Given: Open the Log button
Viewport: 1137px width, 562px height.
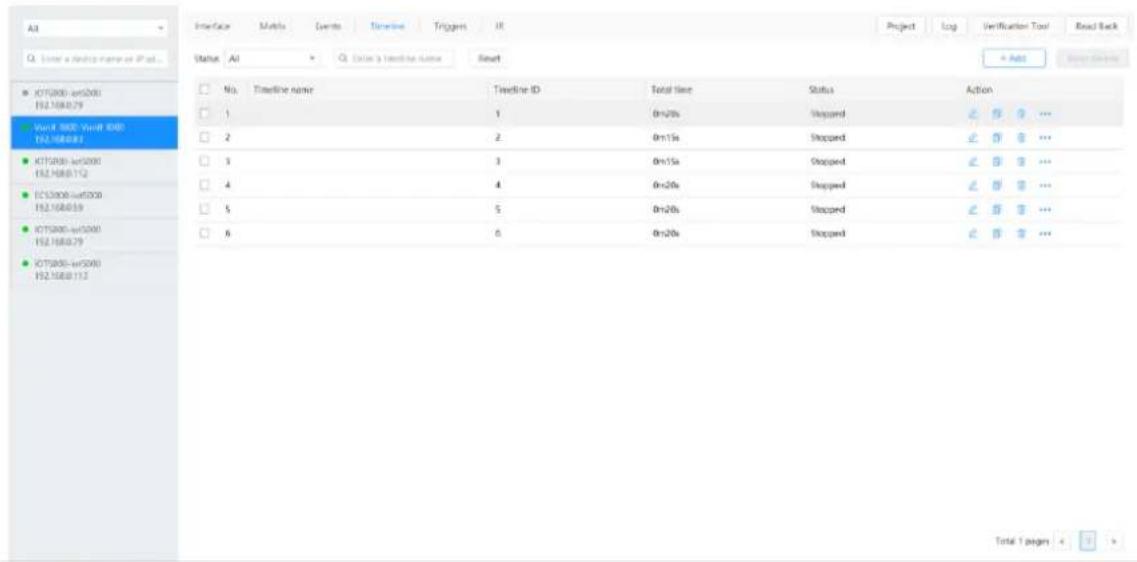Looking at the screenshot, I should pos(949,27).
